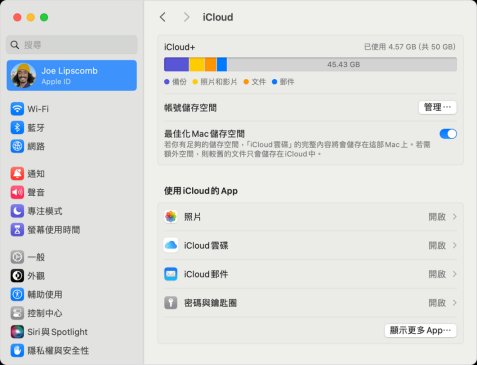Expand the 照片 row chevron
The width and height of the screenshot is (478, 365).
coord(454,217)
